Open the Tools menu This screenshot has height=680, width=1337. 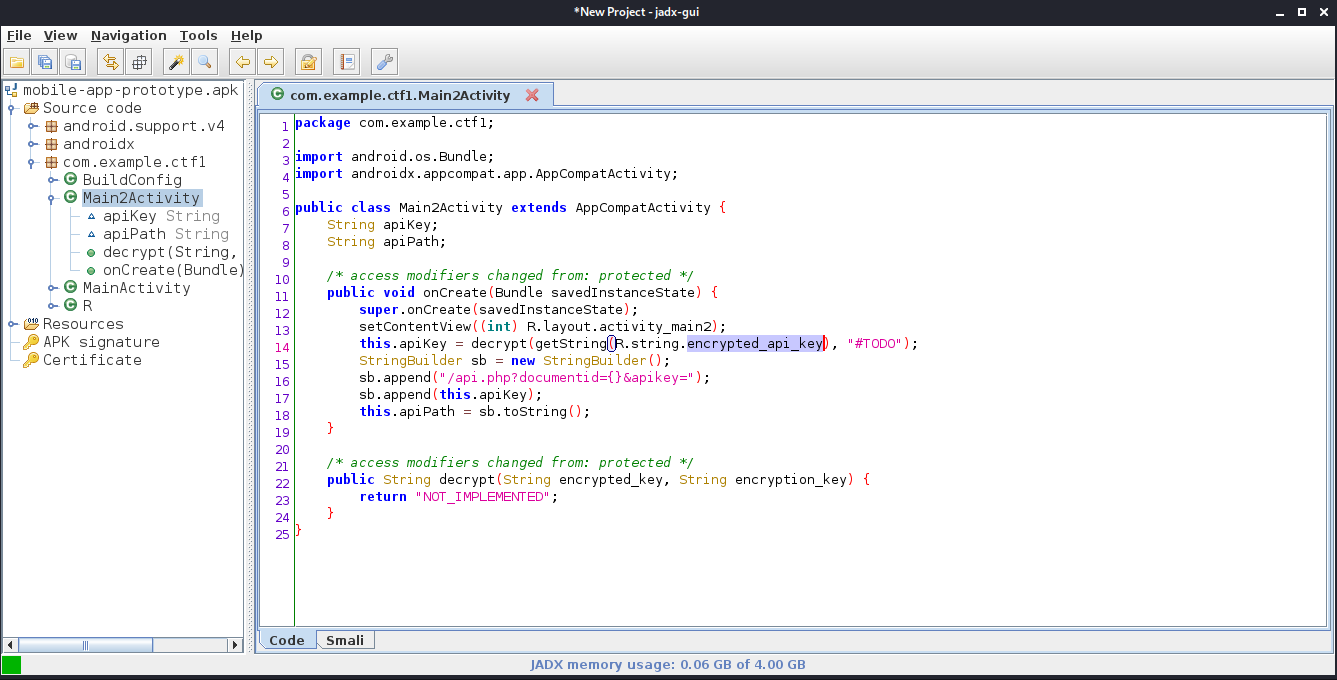tap(198, 35)
